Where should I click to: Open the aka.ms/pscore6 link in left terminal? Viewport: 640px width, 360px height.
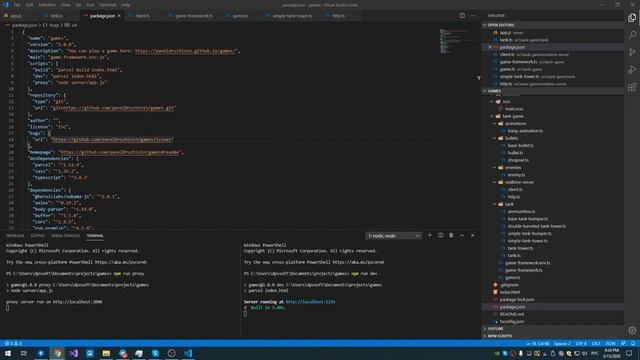[121, 262]
